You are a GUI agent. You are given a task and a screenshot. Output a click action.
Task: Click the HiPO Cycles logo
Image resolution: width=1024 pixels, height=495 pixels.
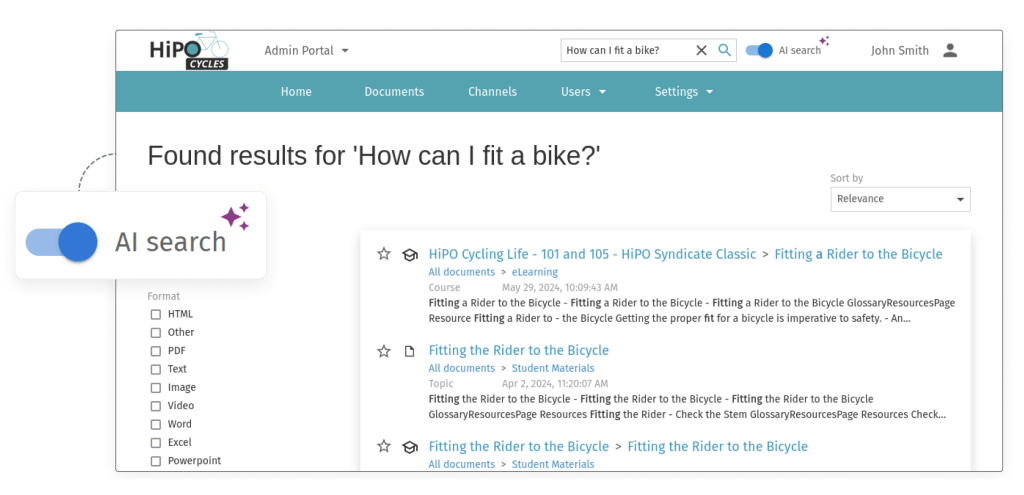click(189, 50)
